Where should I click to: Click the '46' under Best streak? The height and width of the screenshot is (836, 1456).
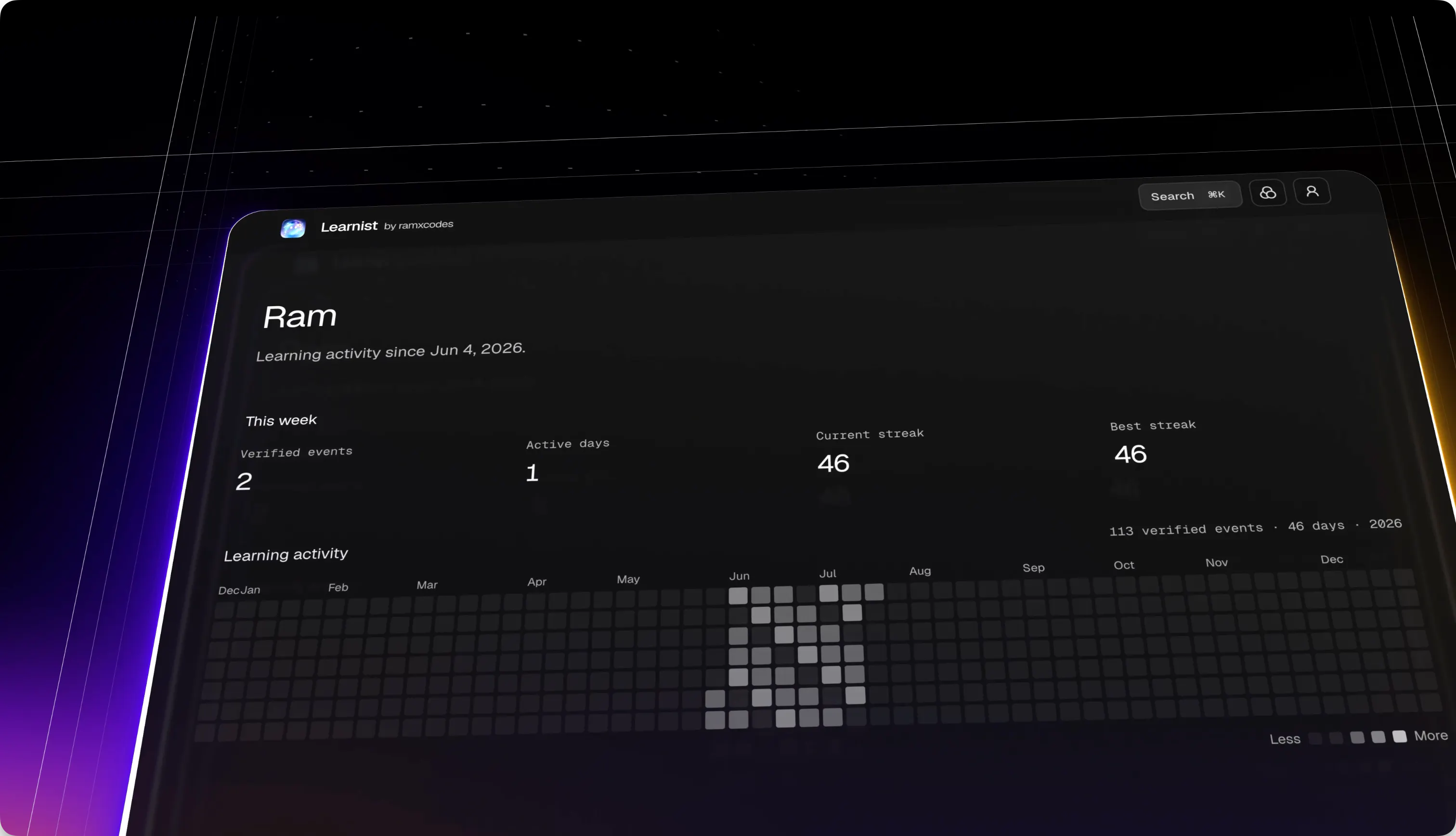[1131, 454]
